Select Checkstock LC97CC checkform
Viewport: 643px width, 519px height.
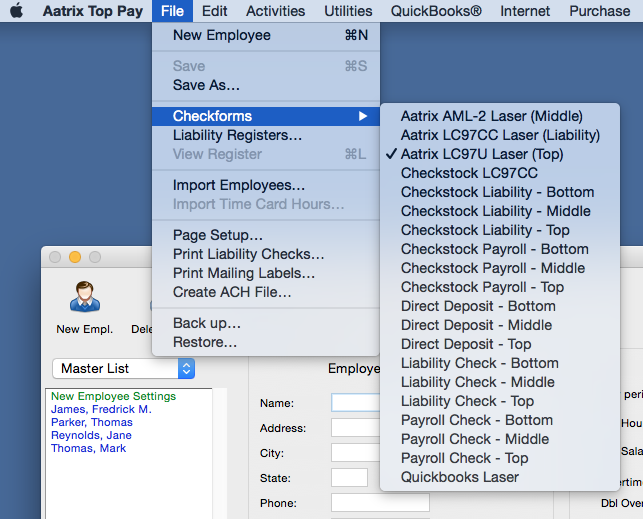pyautogui.click(x=500, y=173)
